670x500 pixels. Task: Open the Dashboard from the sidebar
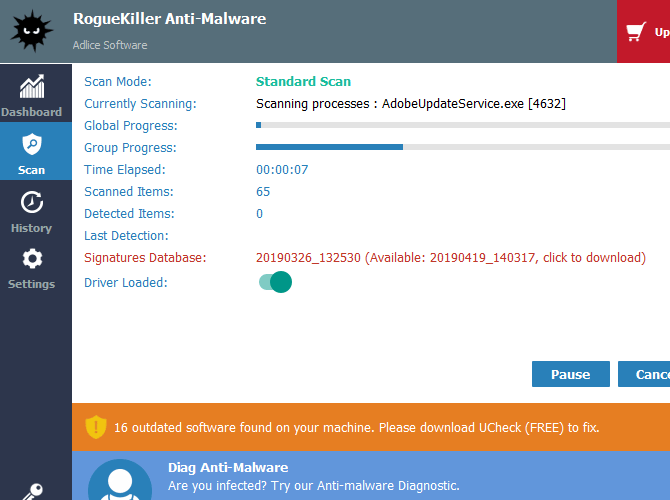[x=31, y=95]
